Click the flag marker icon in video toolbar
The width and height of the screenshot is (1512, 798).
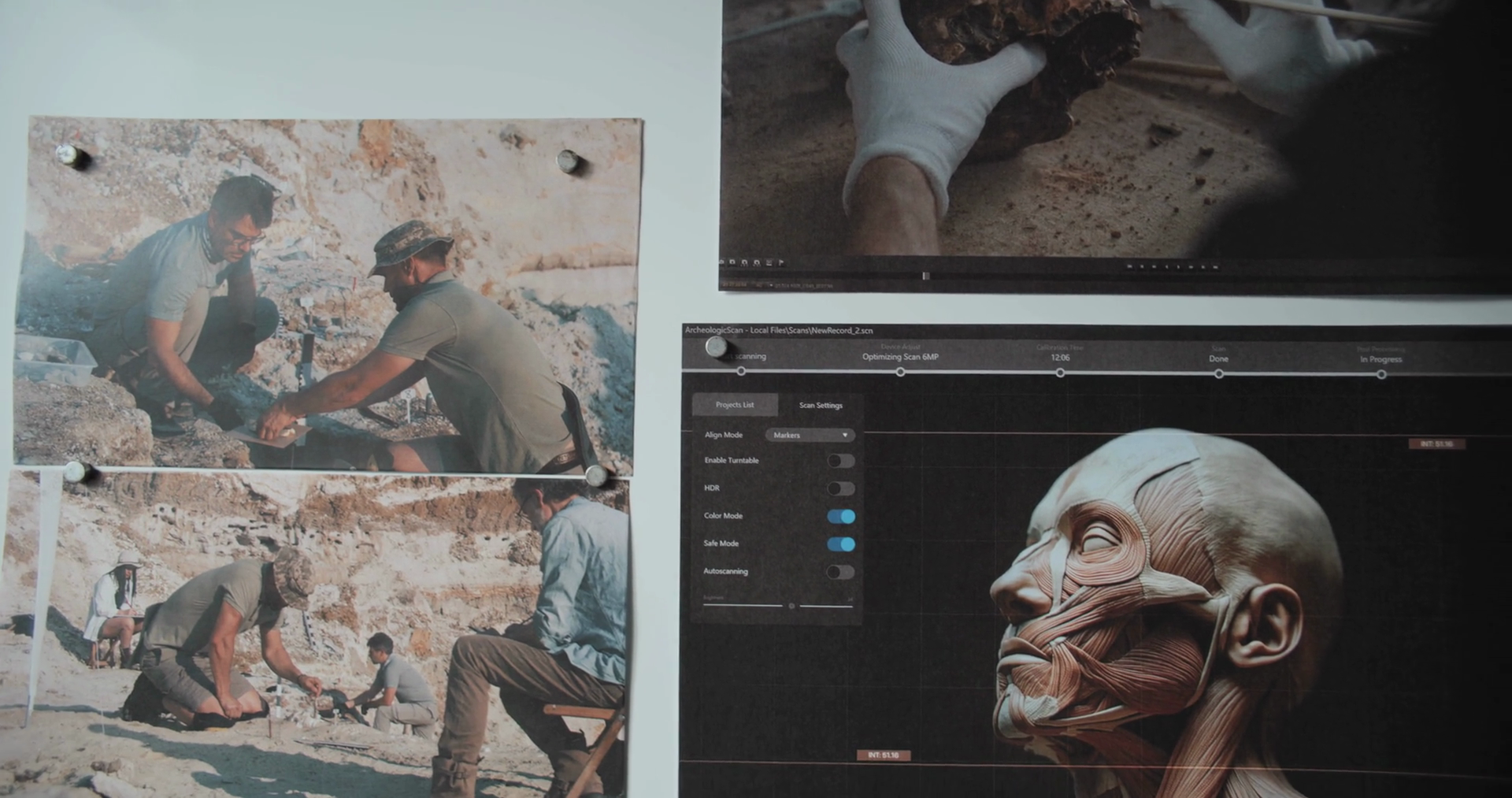pyautogui.click(x=780, y=262)
